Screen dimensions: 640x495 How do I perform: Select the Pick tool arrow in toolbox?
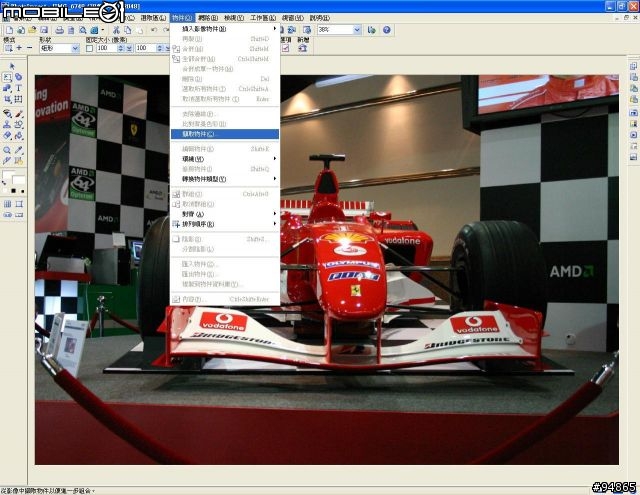12,66
